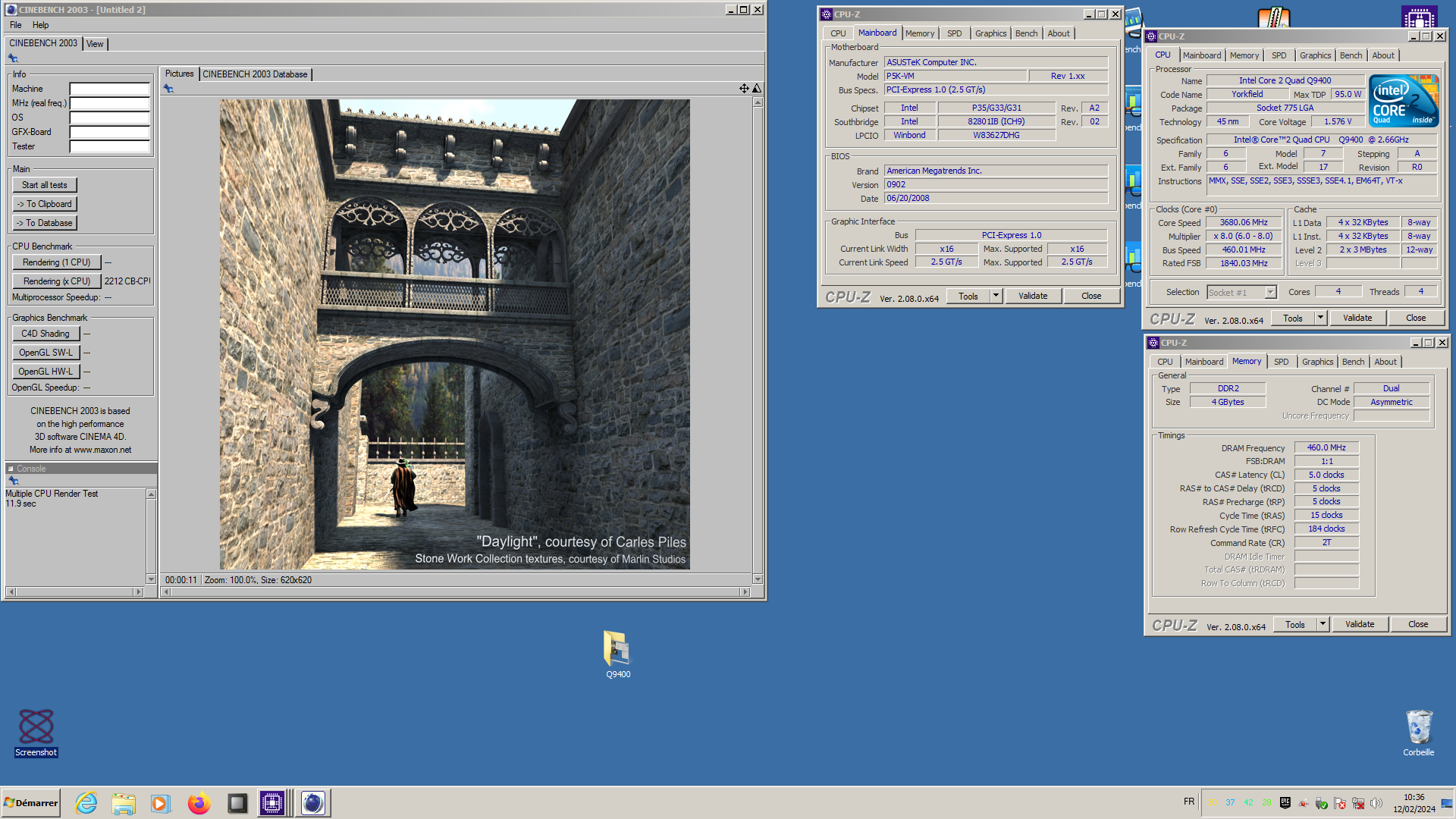Viewport: 1456px width, 819px height.
Task: Select the Pictures tab
Action: [x=179, y=74]
